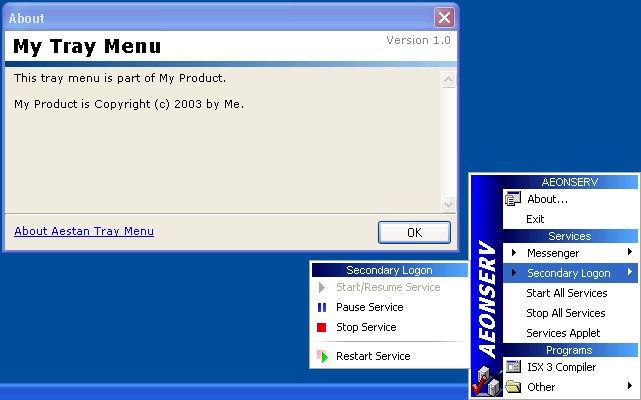Click the Programs section header
Viewport: 641px width, 400px height.
click(x=570, y=350)
